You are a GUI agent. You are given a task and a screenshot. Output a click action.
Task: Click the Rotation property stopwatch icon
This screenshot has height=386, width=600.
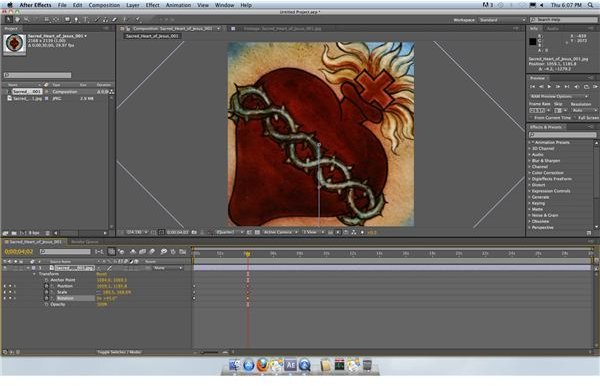[46, 298]
